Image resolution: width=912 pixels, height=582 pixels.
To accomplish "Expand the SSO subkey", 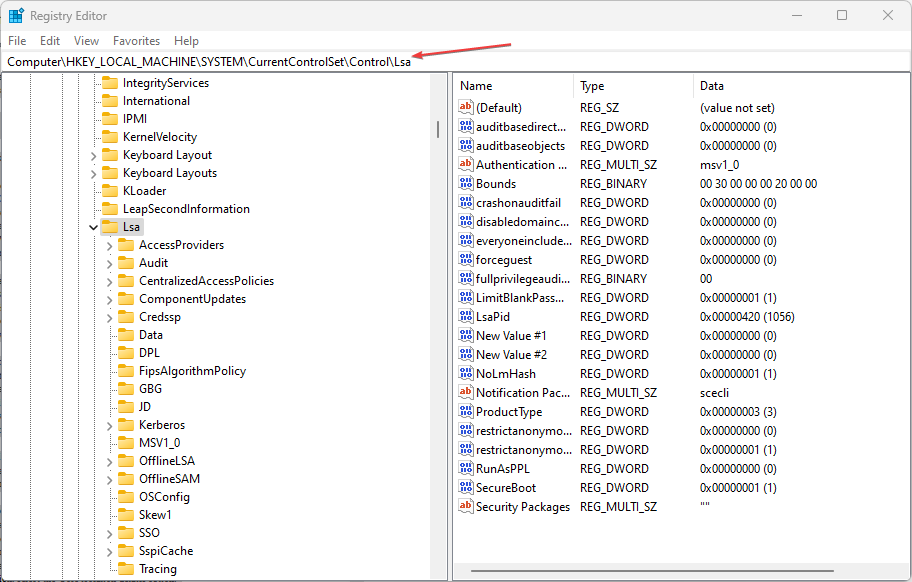I will pos(109,534).
